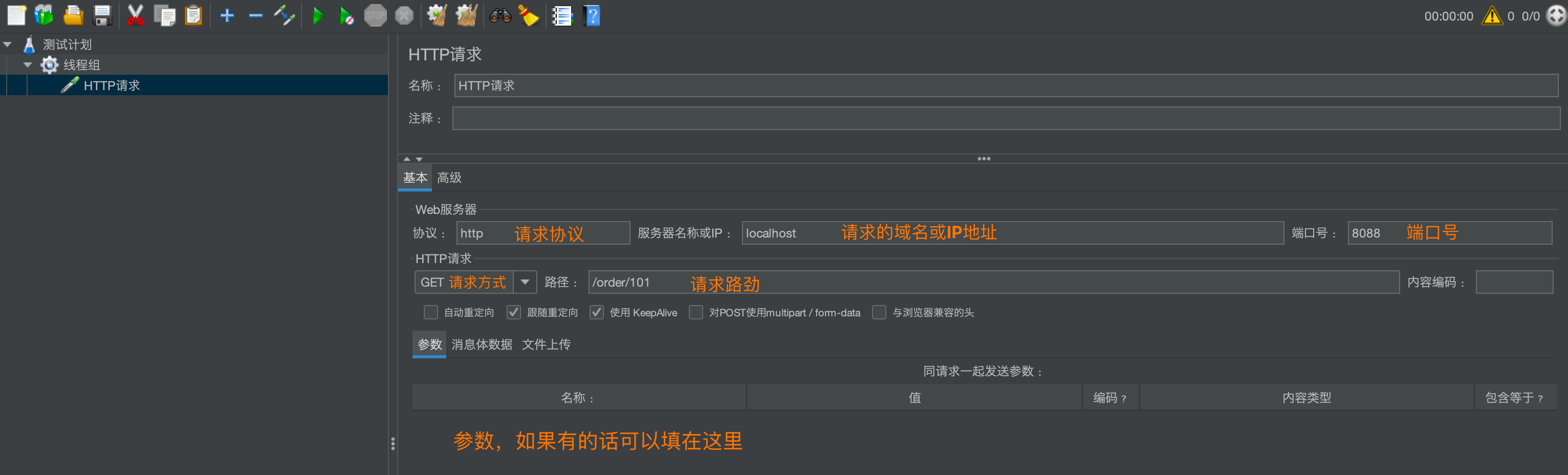Collapse the 线程组 tree node

coord(28,64)
